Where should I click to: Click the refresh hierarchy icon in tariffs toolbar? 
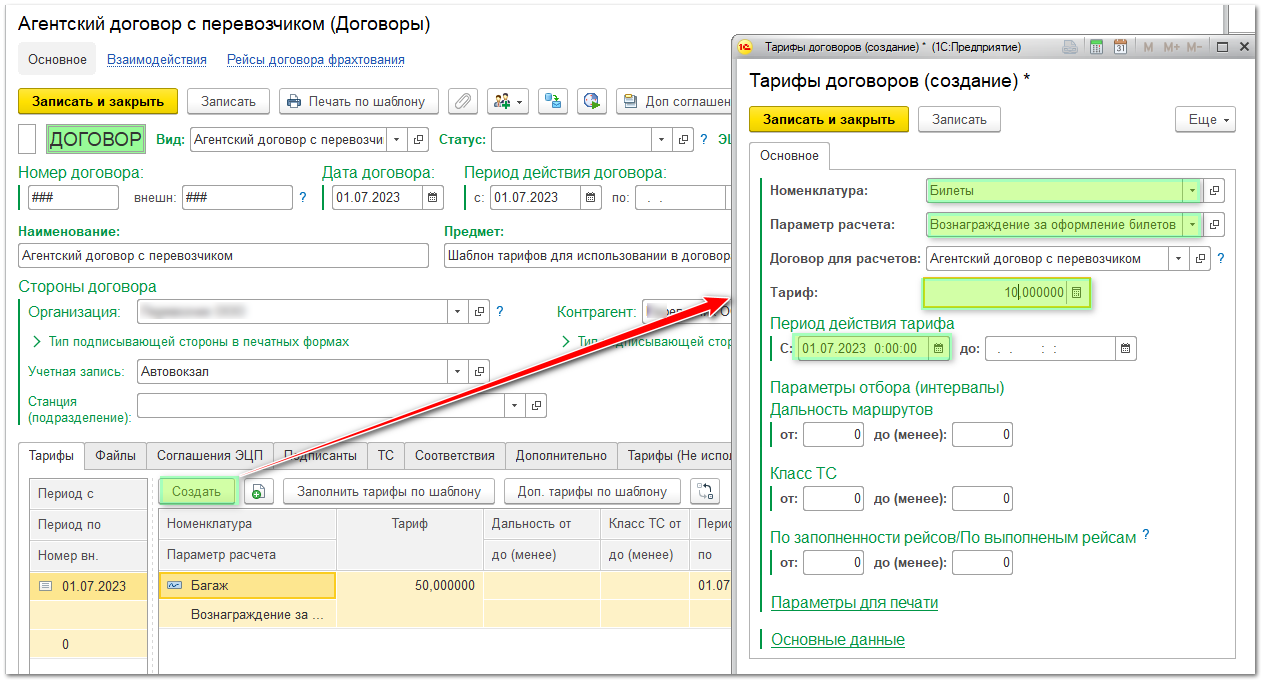pyautogui.click(x=705, y=491)
